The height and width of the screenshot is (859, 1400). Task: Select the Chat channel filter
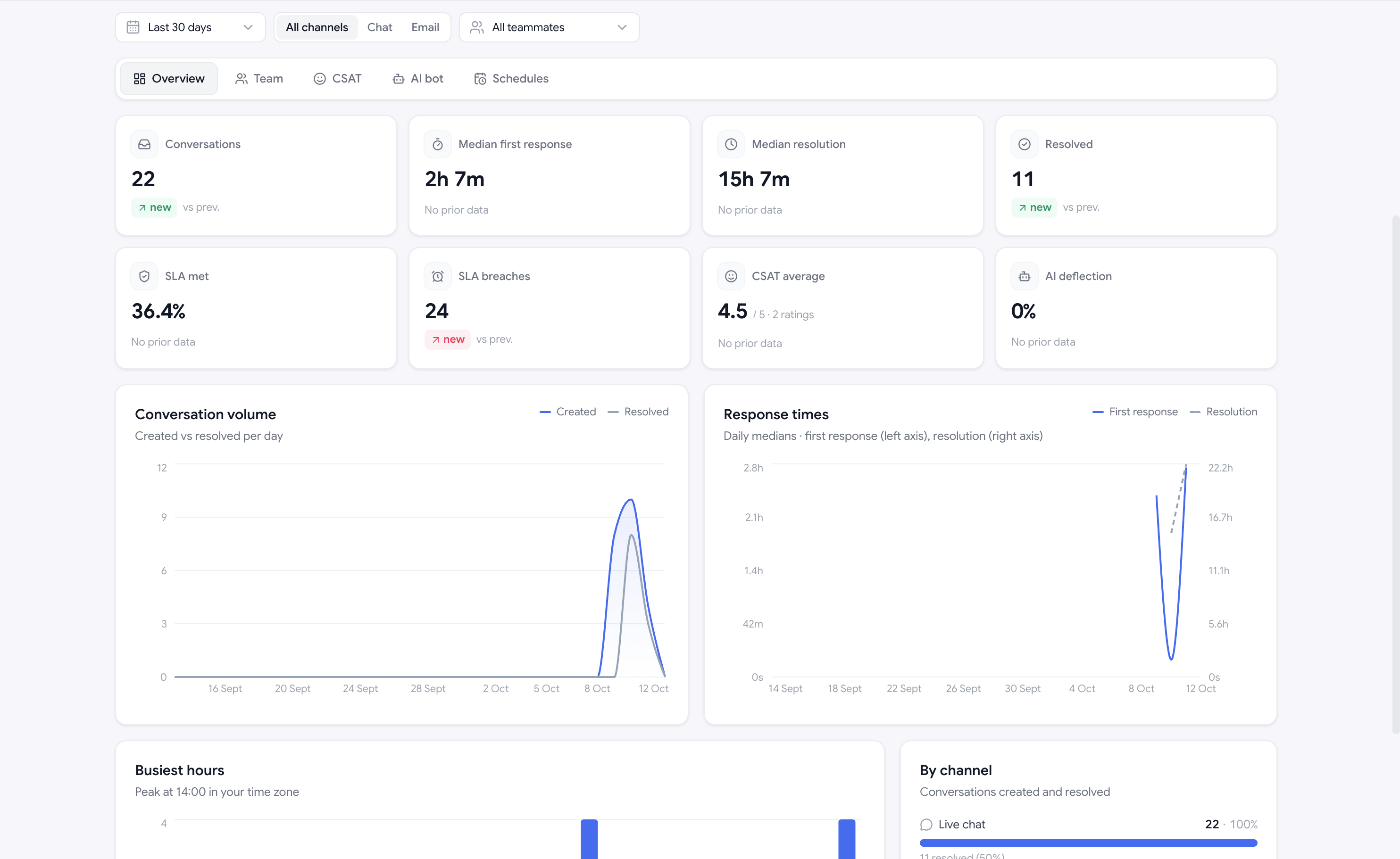[x=380, y=27]
